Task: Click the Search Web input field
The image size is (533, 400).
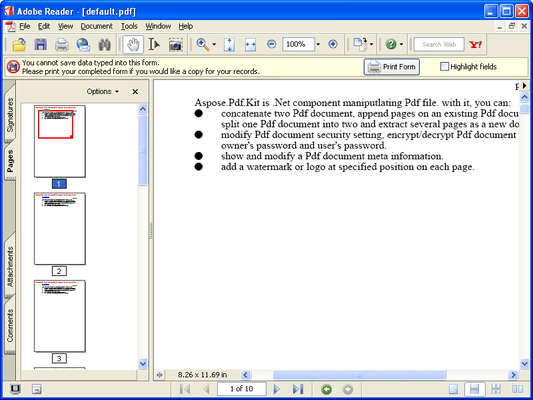Action: [x=439, y=44]
